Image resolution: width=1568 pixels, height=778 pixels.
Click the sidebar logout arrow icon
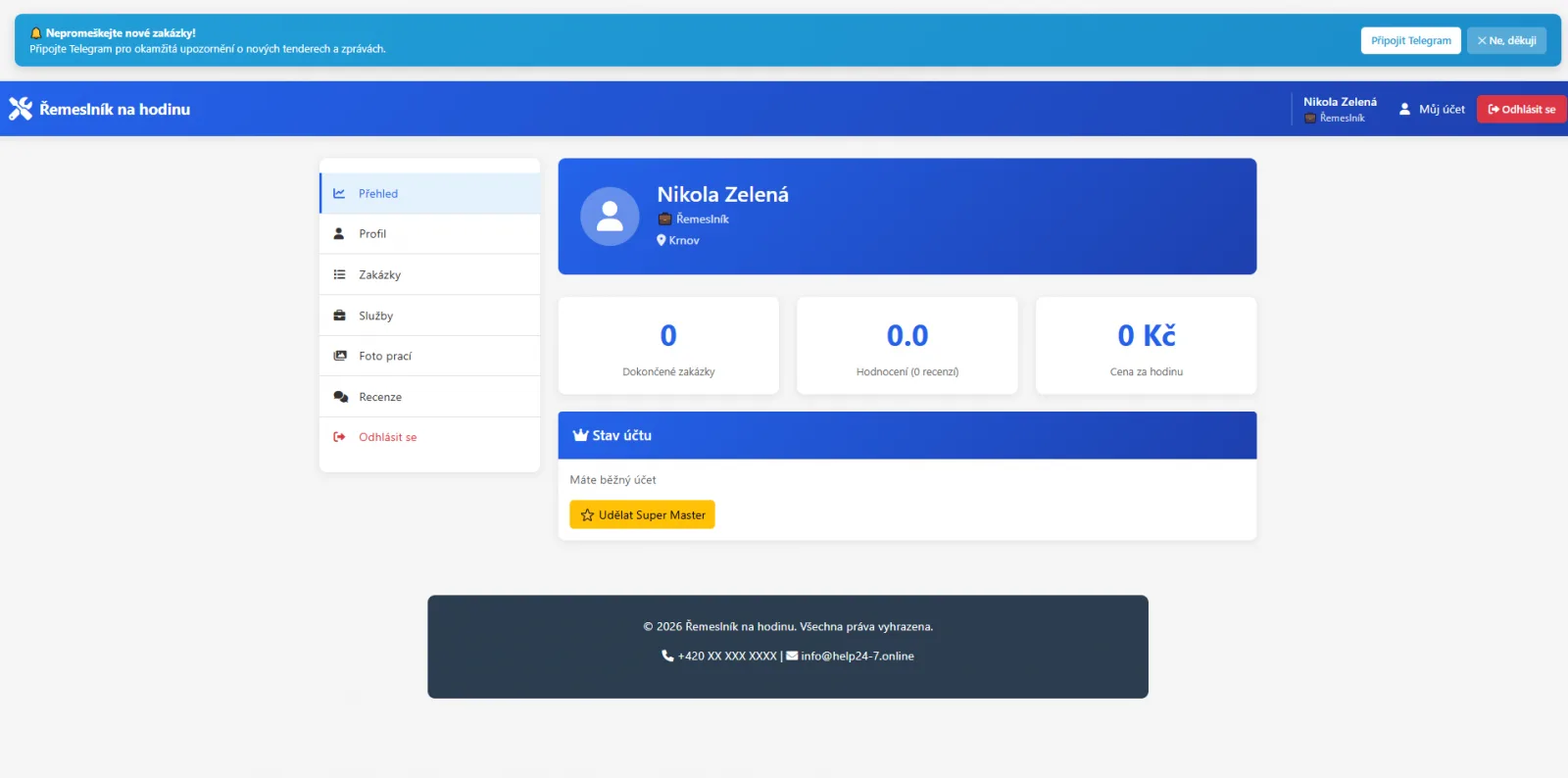tap(339, 437)
